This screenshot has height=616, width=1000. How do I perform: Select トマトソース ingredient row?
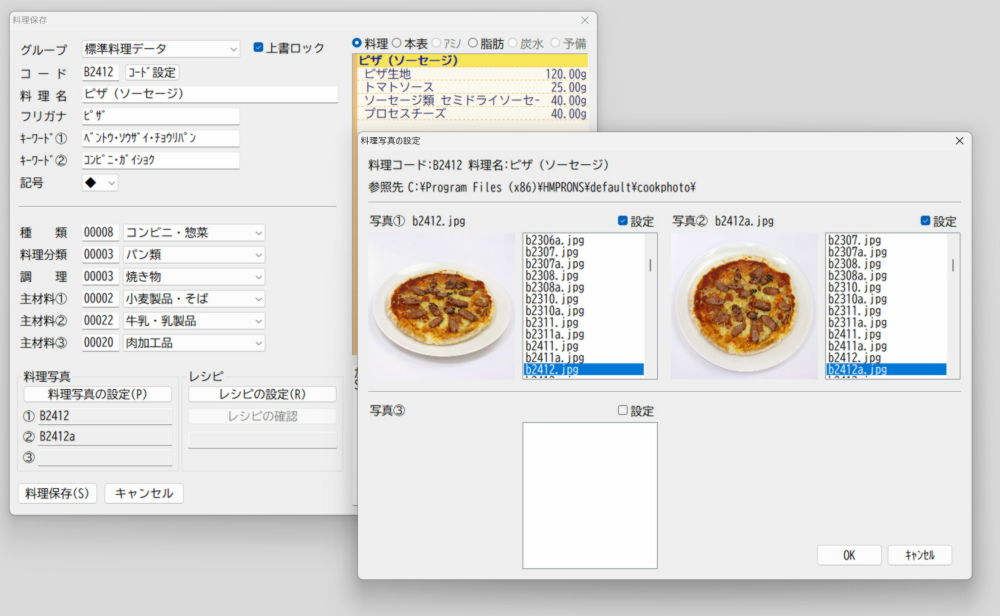pyautogui.click(x=472, y=87)
